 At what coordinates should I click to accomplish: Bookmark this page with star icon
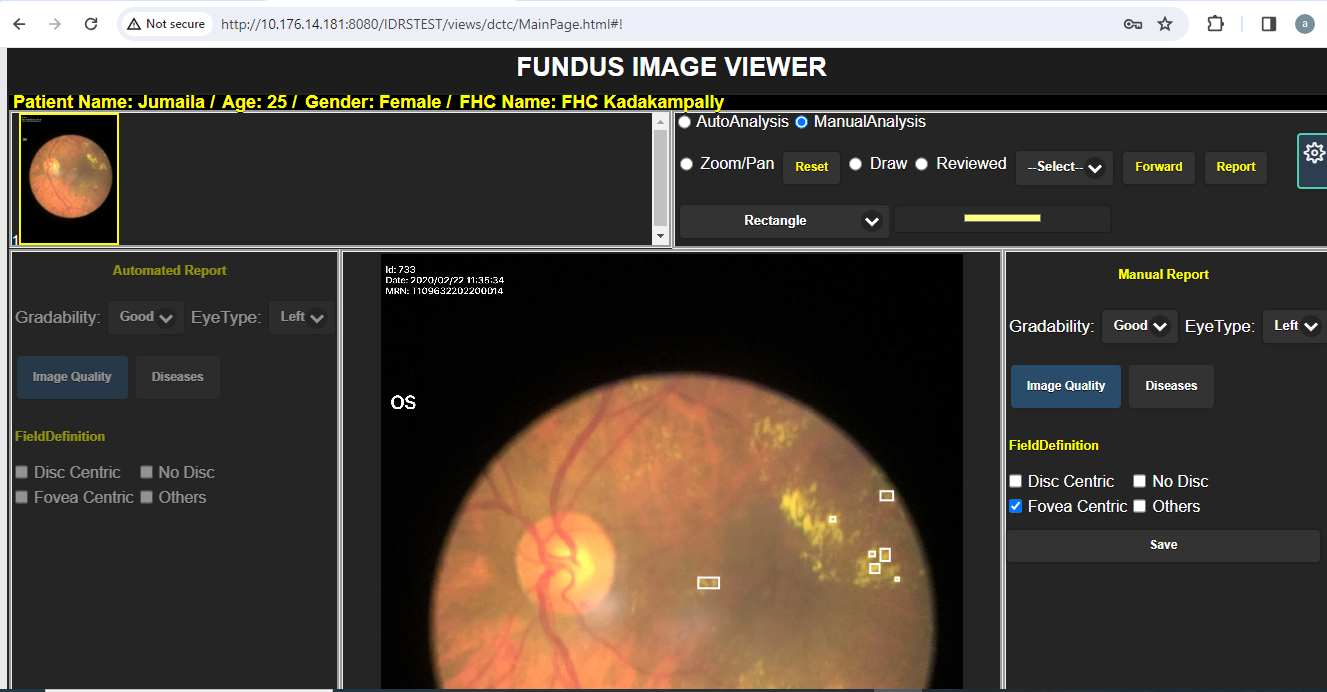click(x=1165, y=24)
